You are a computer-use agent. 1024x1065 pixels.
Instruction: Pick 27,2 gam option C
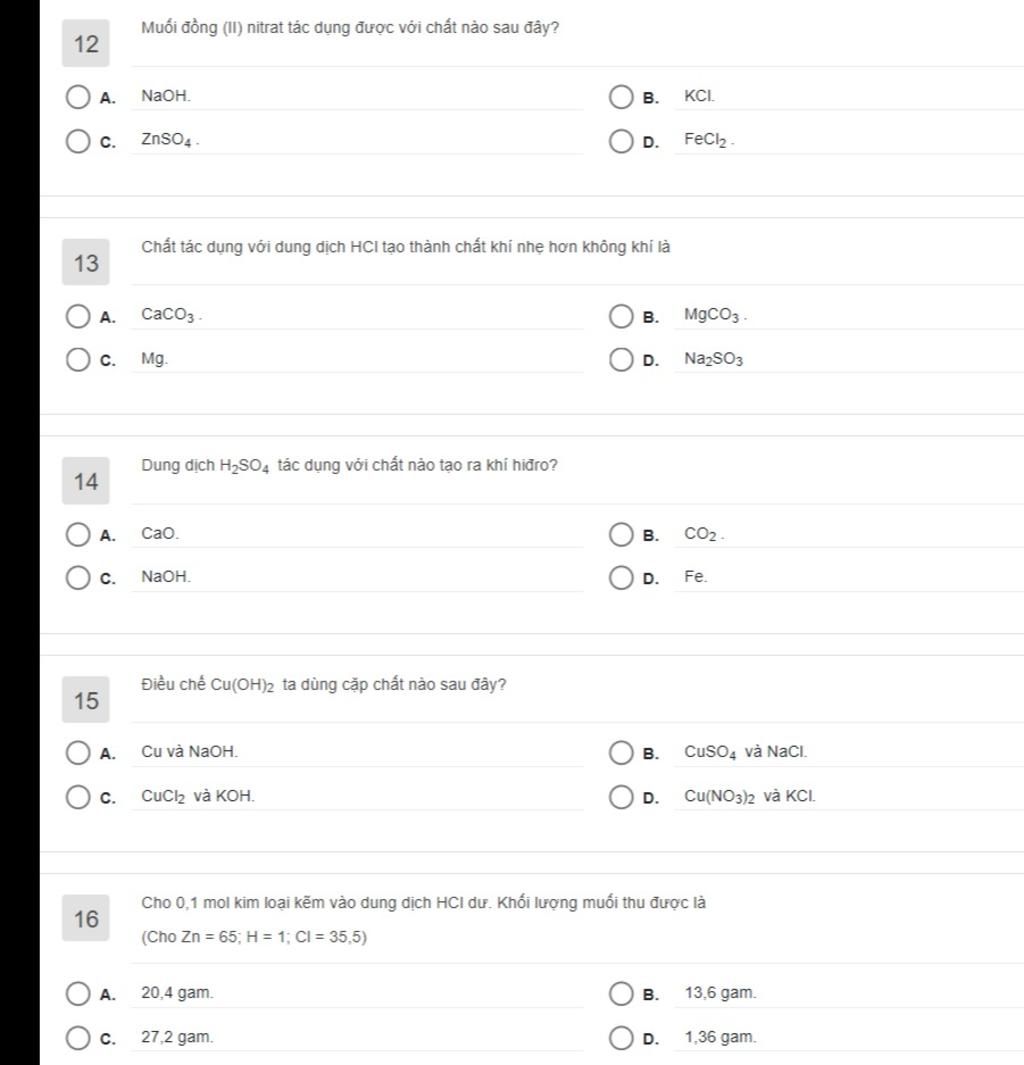click(x=78, y=1038)
